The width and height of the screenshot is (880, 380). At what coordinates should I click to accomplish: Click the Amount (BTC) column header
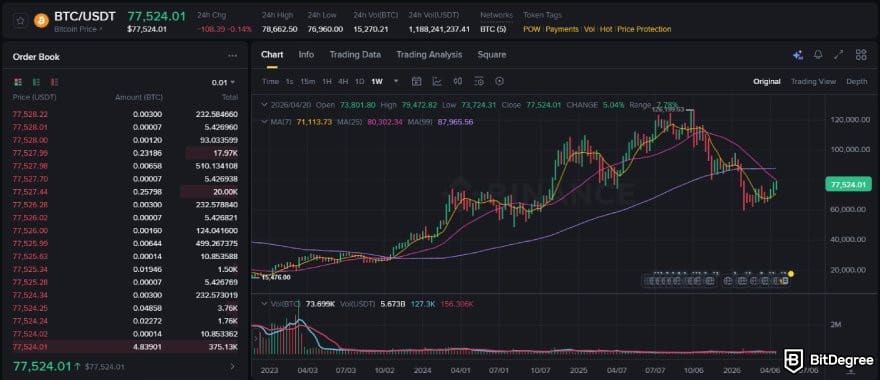click(x=139, y=98)
